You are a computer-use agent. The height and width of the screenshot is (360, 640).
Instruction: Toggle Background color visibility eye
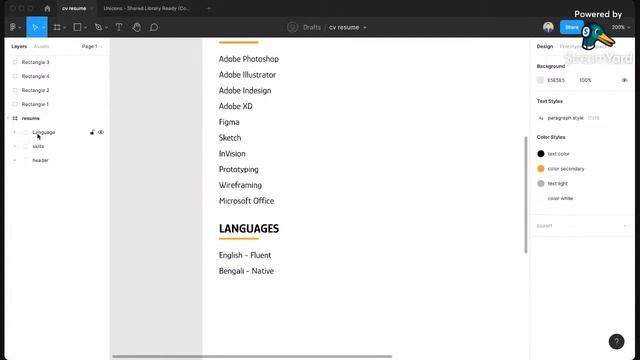coord(624,80)
